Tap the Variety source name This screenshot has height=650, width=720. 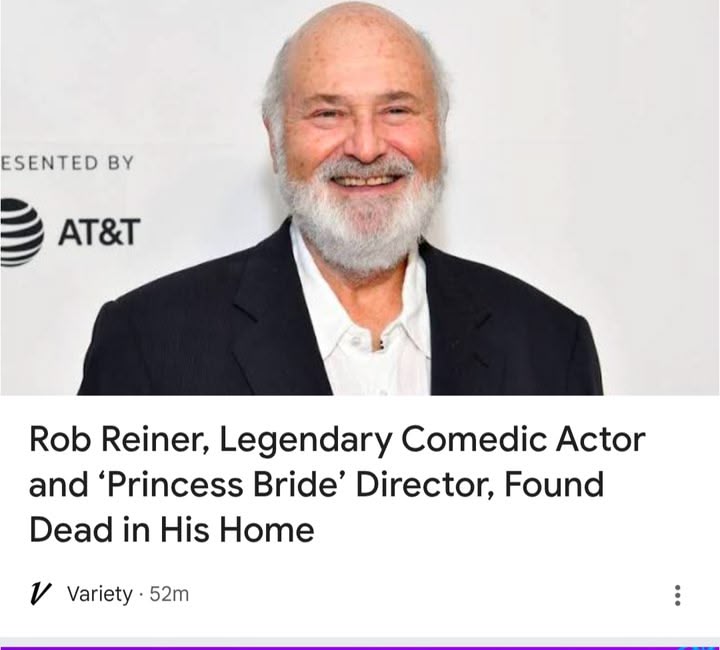[x=99, y=594]
